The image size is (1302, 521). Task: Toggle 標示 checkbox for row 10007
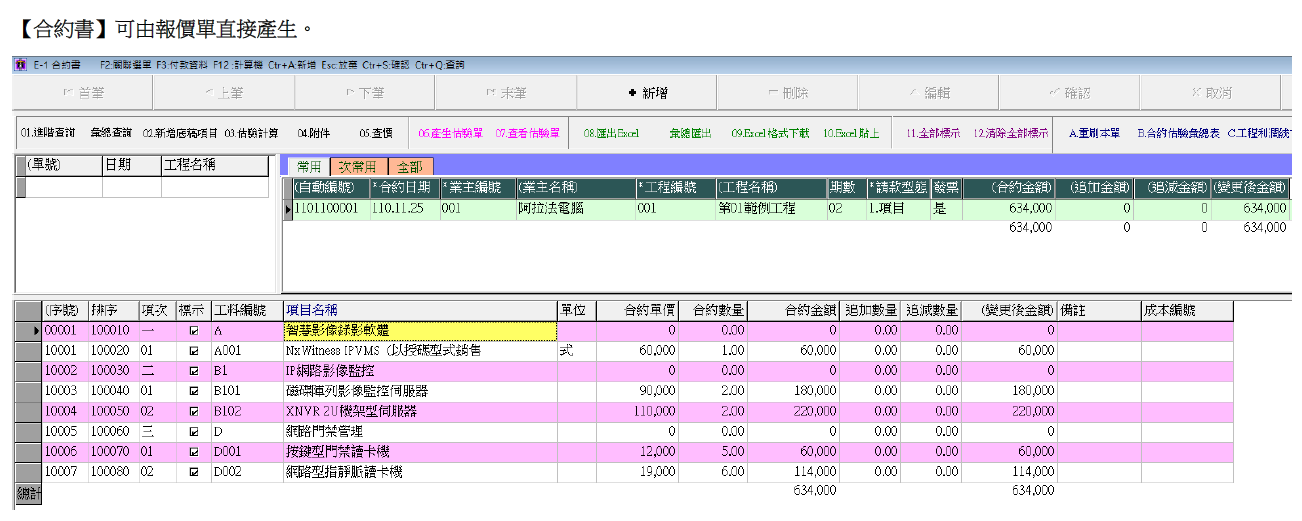click(x=193, y=472)
